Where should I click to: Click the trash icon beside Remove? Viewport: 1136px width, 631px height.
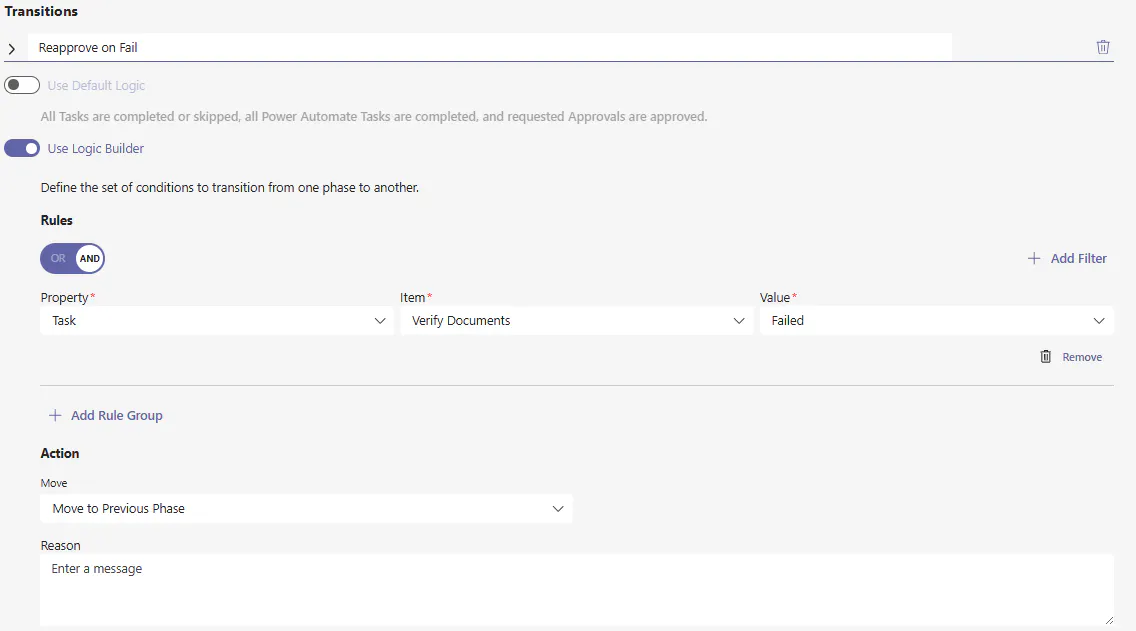click(1046, 357)
